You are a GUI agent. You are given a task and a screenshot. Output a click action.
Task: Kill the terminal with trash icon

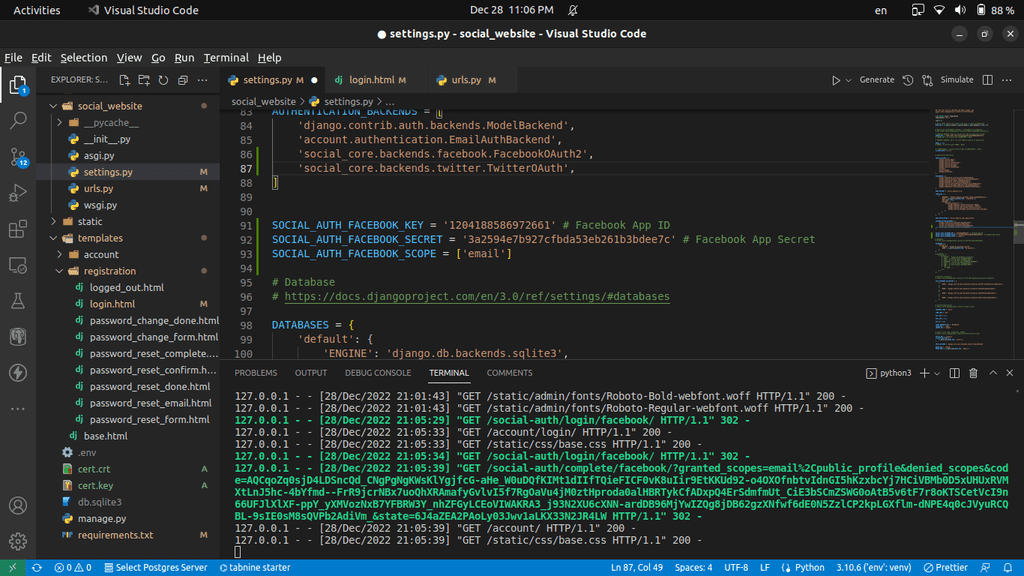[973, 373]
